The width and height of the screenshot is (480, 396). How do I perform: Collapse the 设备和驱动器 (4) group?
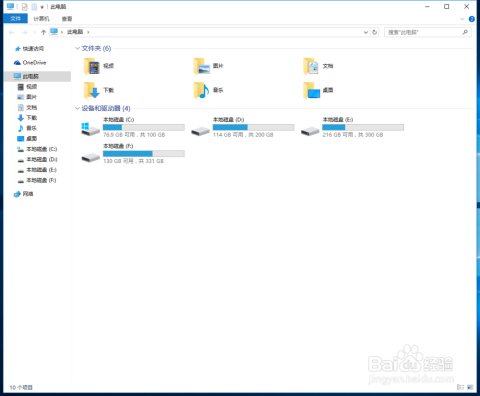point(77,108)
